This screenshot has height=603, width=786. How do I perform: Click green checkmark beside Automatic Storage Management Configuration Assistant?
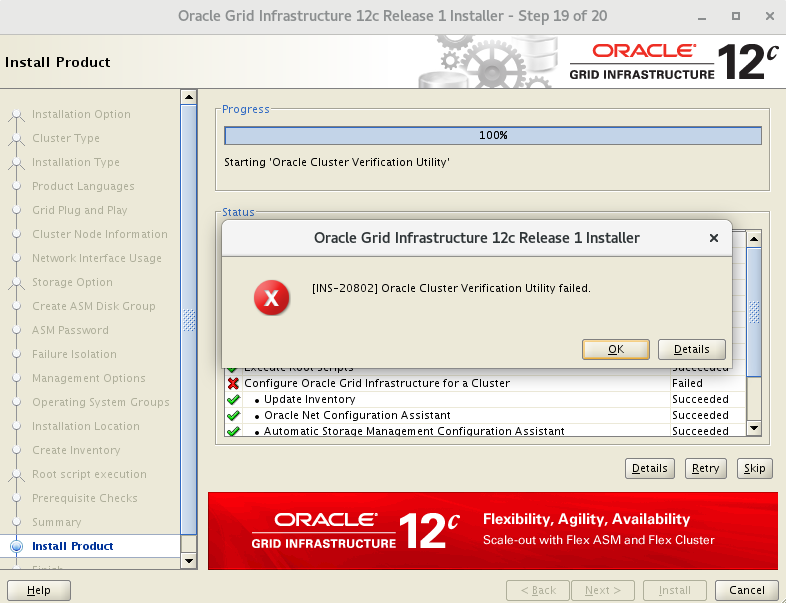pos(233,431)
